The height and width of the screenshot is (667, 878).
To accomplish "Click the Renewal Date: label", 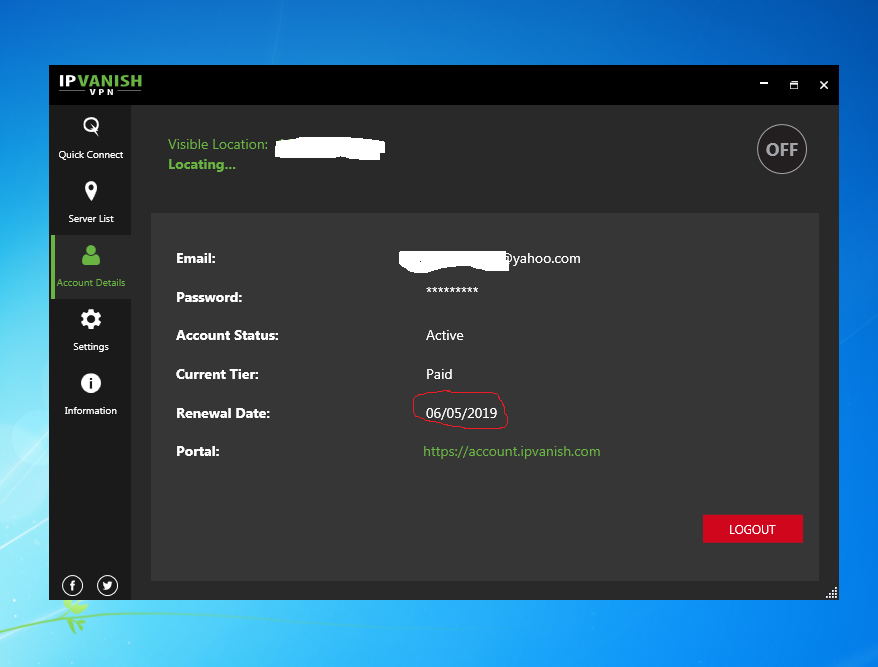I will [x=223, y=413].
